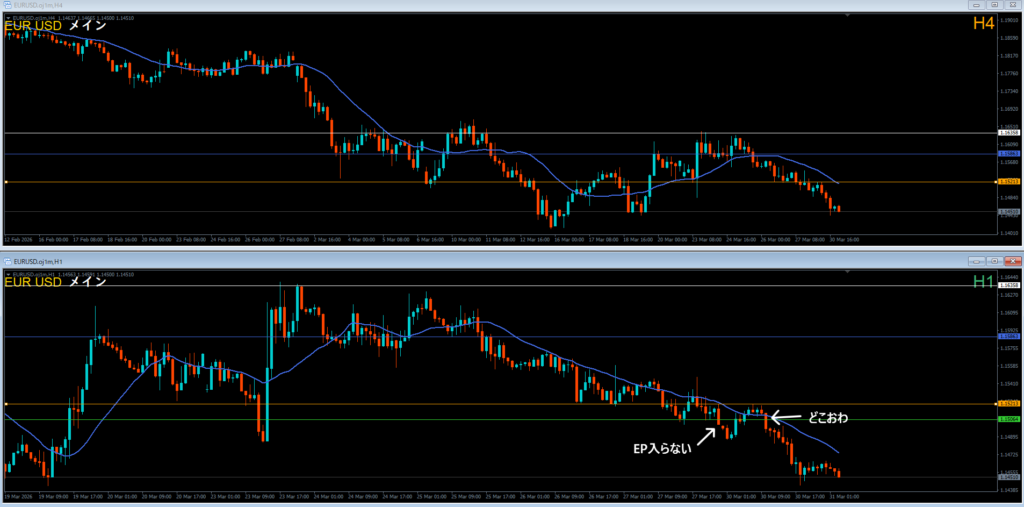Click the 1.15585 value on H1 price scale
The image size is (1024, 507).
[1009, 366]
